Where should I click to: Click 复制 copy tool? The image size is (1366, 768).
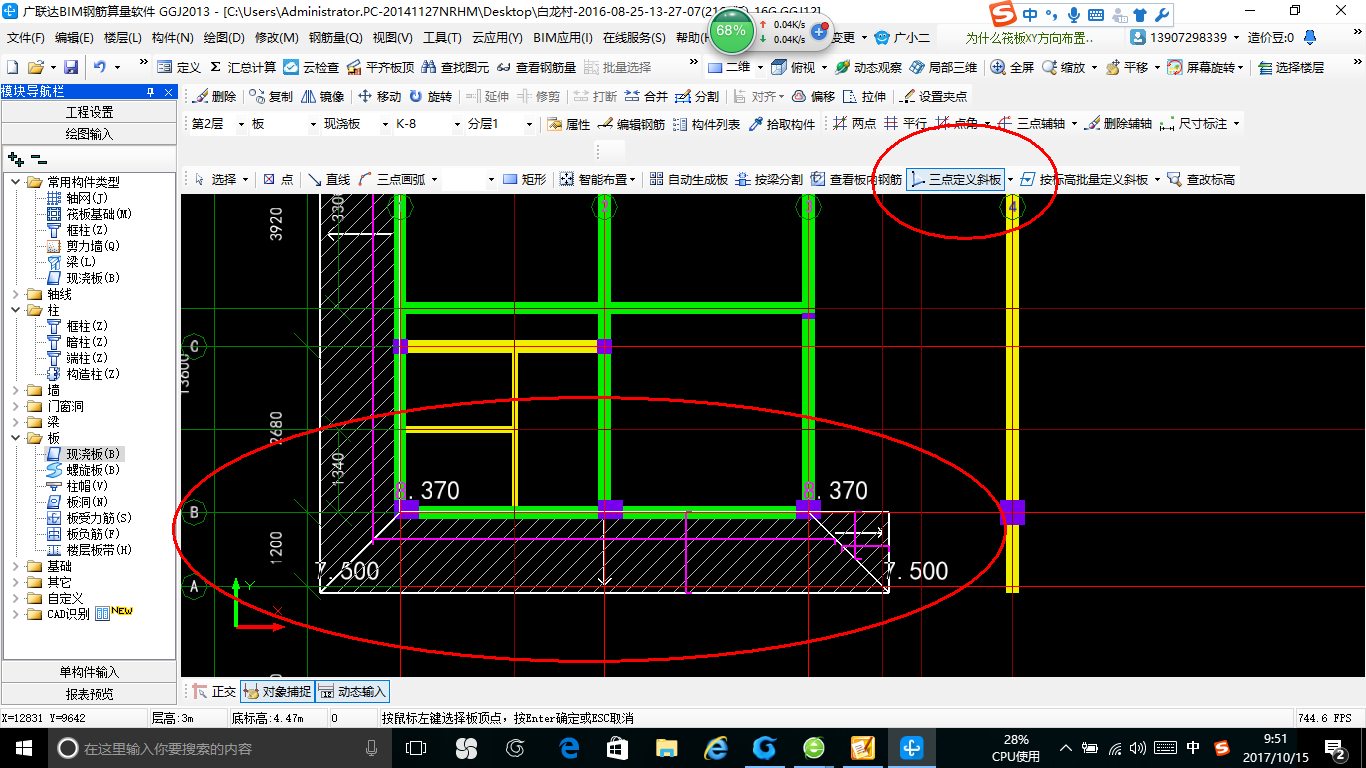[x=271, y=96]
